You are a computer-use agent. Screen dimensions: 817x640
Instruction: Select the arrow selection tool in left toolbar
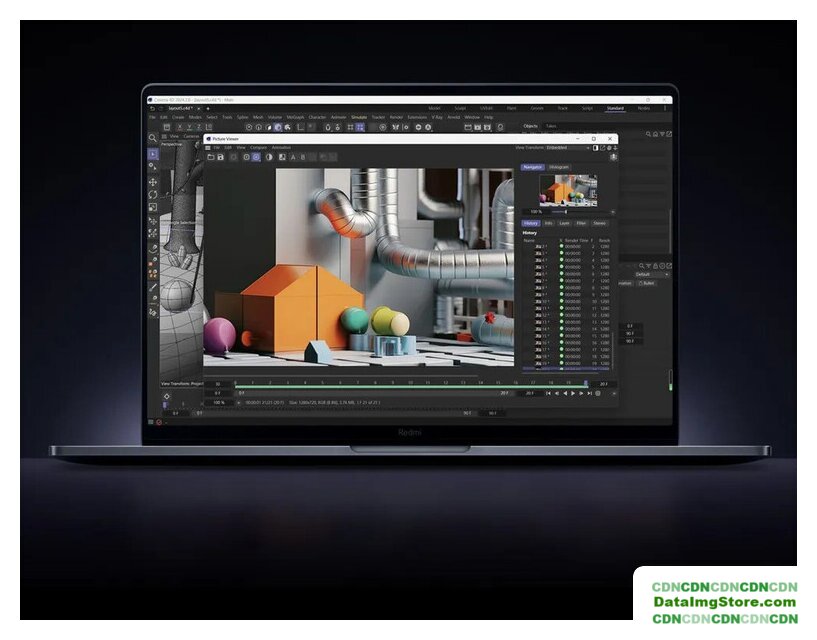point(153,155)
